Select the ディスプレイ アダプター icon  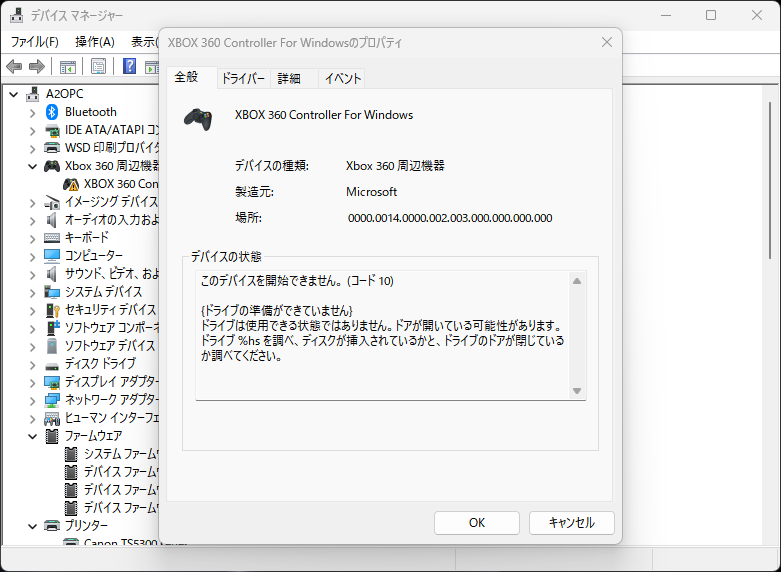pos(52,382)
